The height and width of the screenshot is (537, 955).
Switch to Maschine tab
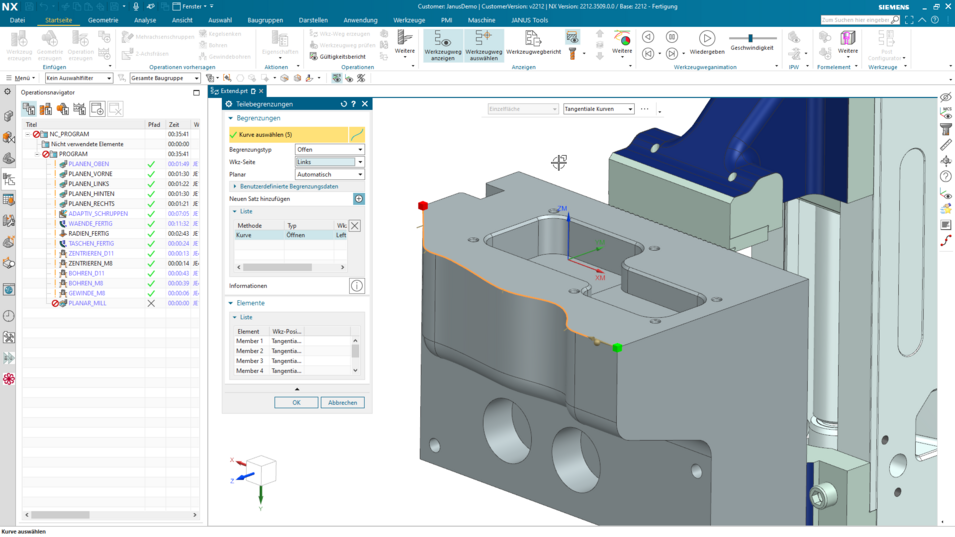(481, 20)
